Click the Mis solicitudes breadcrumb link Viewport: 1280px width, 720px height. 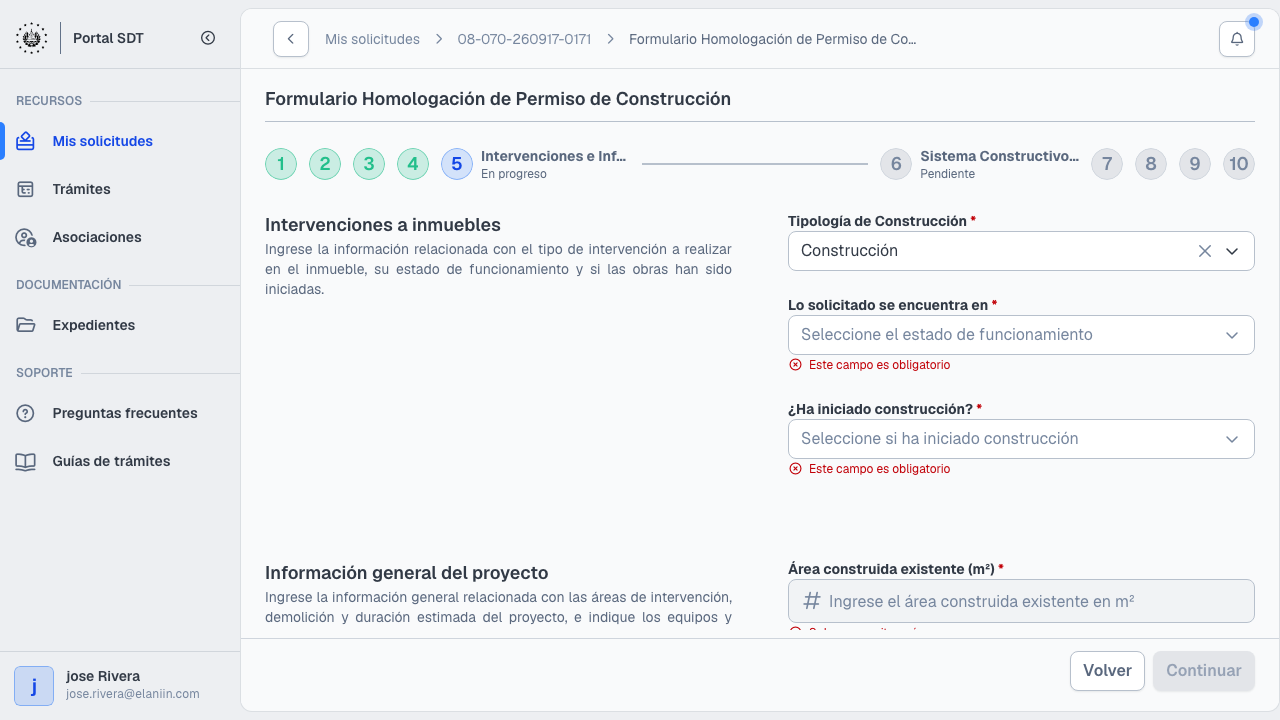[372, 39]
